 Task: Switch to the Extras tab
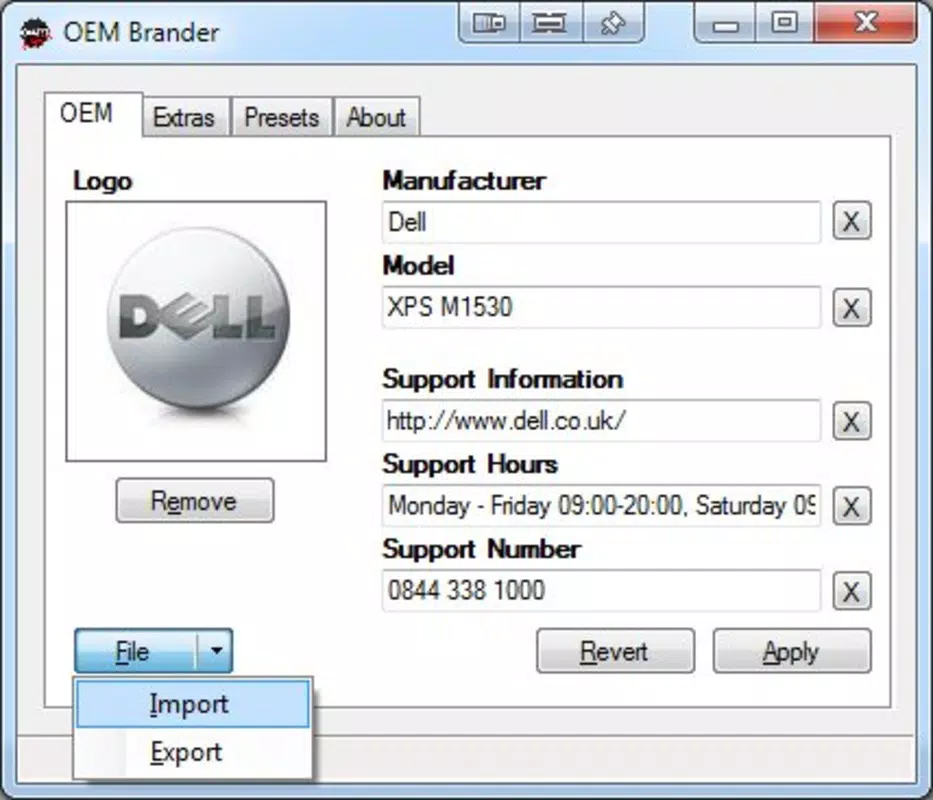[x=184, y=117]
